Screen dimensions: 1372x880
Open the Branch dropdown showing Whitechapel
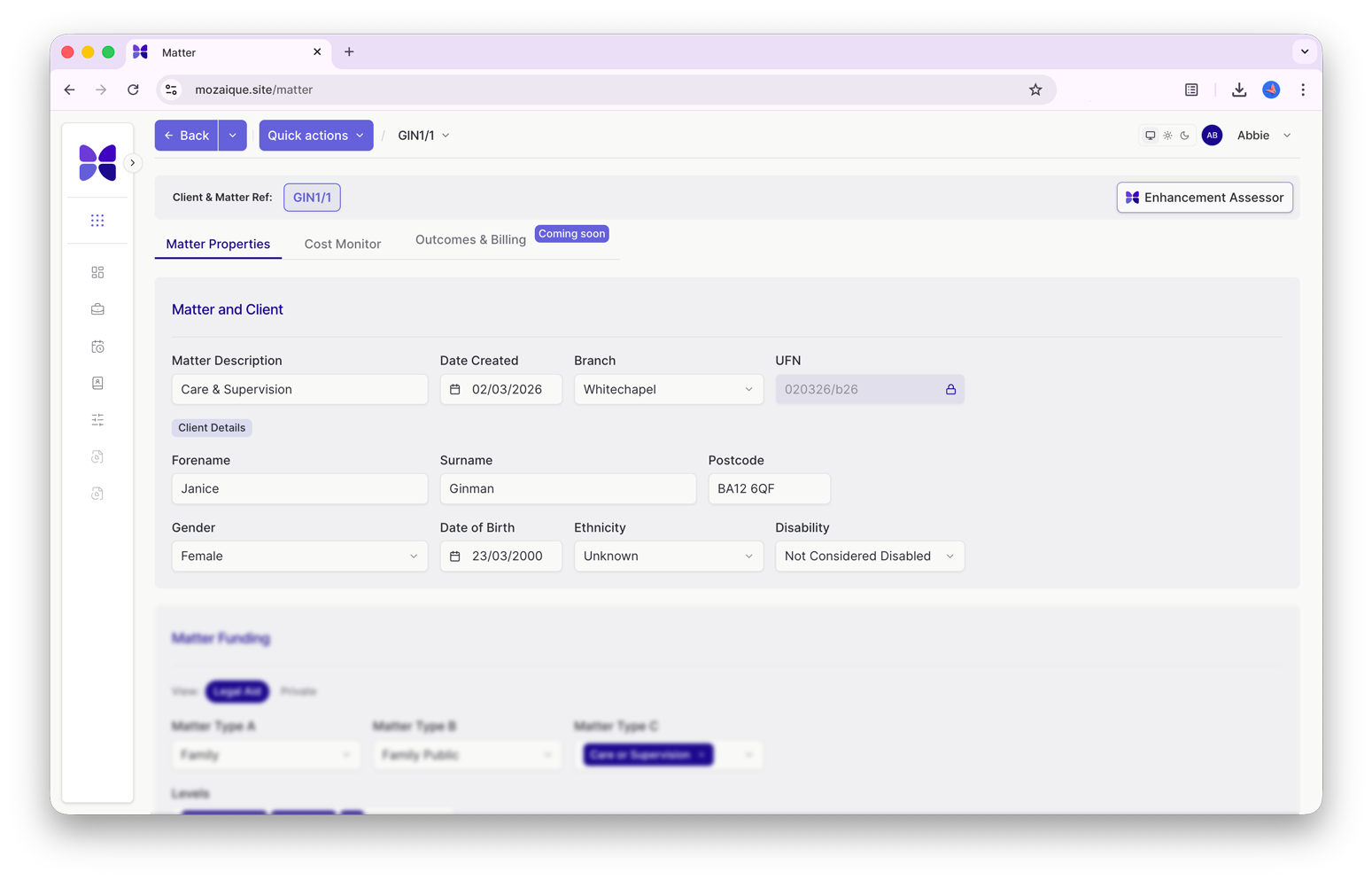[x=668, y=390]
